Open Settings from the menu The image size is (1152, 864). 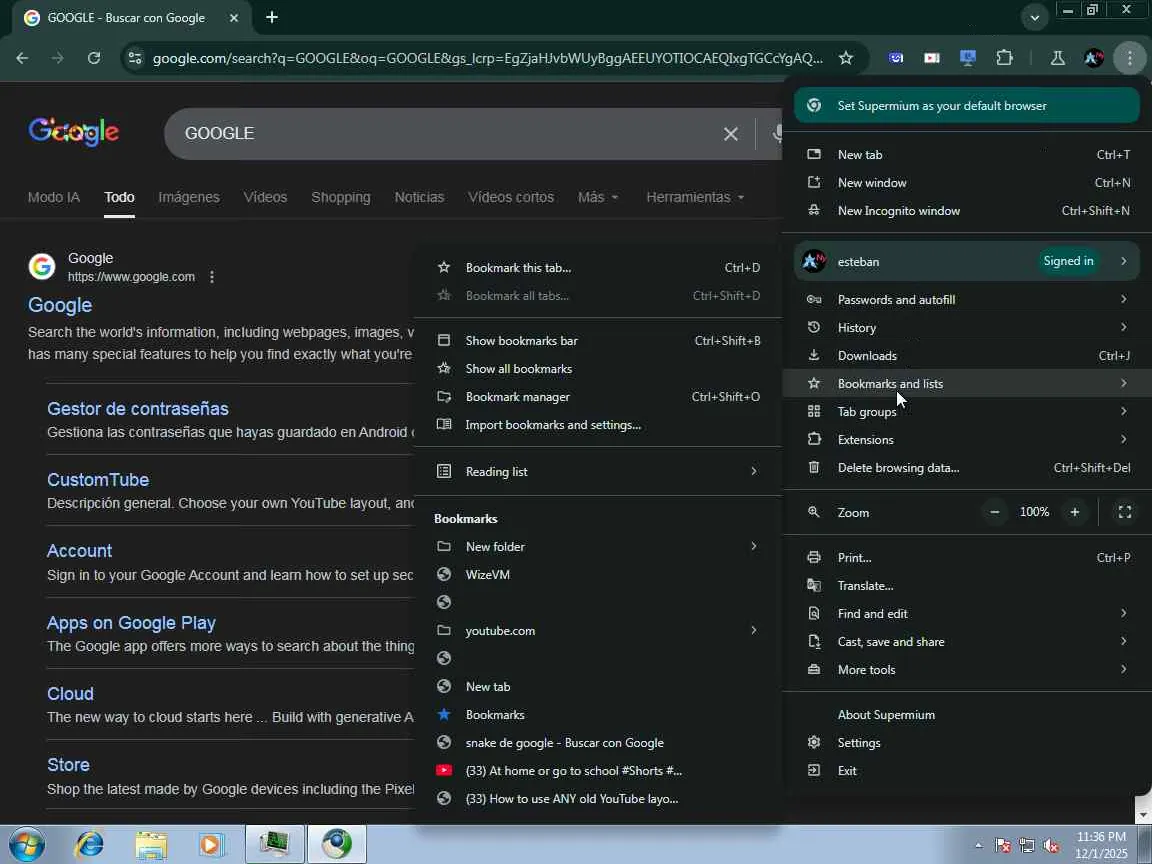tap(968, 743)
